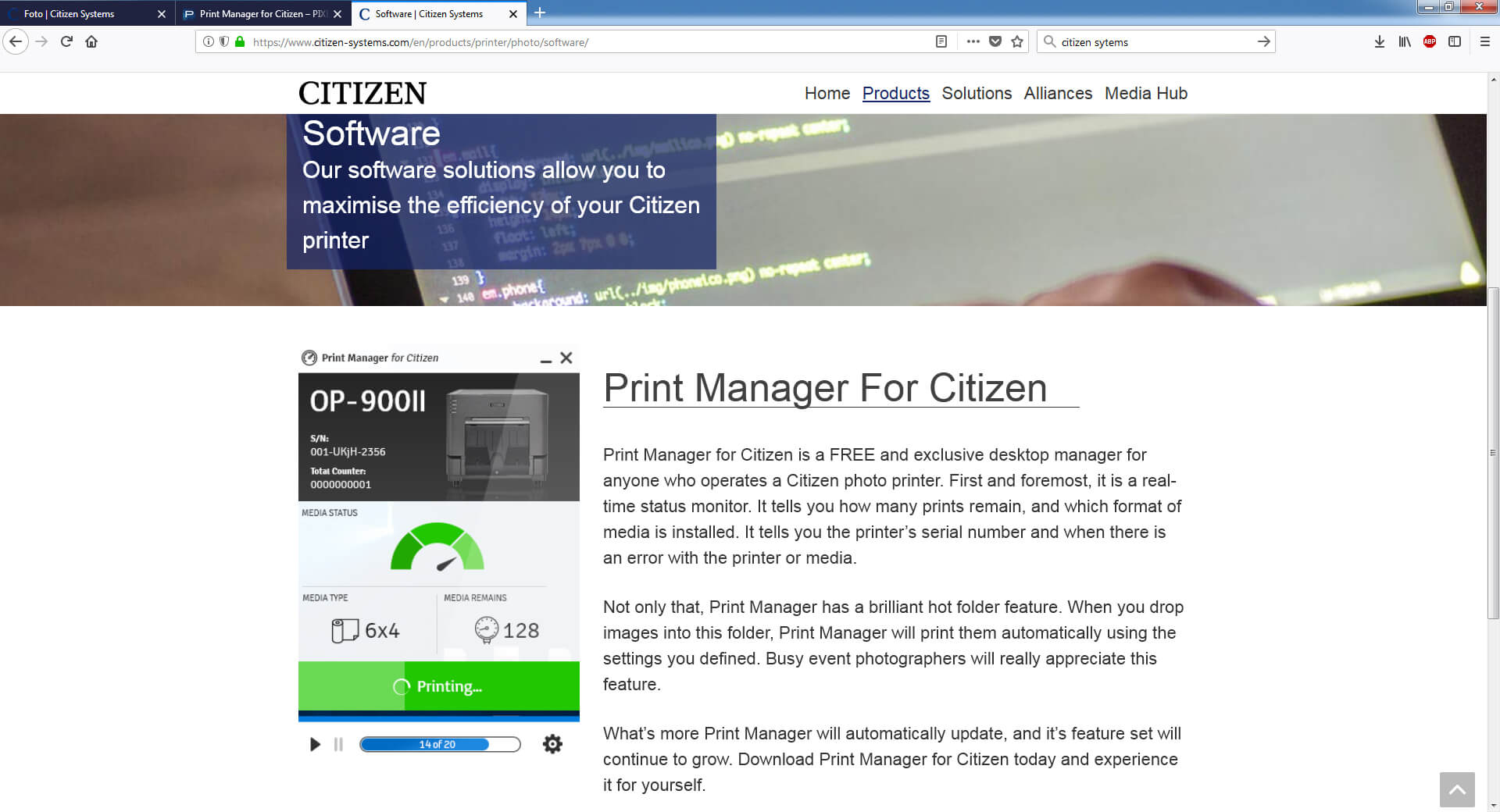
Task: Open Alliances in site navigation
Action: pos(1058,93)
